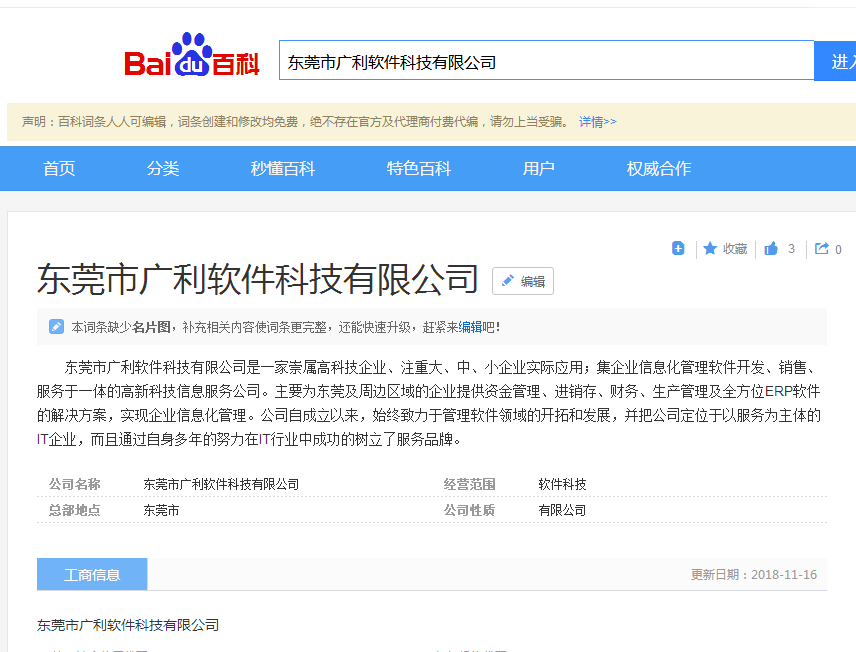Click the 有限公司 company type value
Image resolution: width=856 pixels, height=652 pixels.
(562, 510)
